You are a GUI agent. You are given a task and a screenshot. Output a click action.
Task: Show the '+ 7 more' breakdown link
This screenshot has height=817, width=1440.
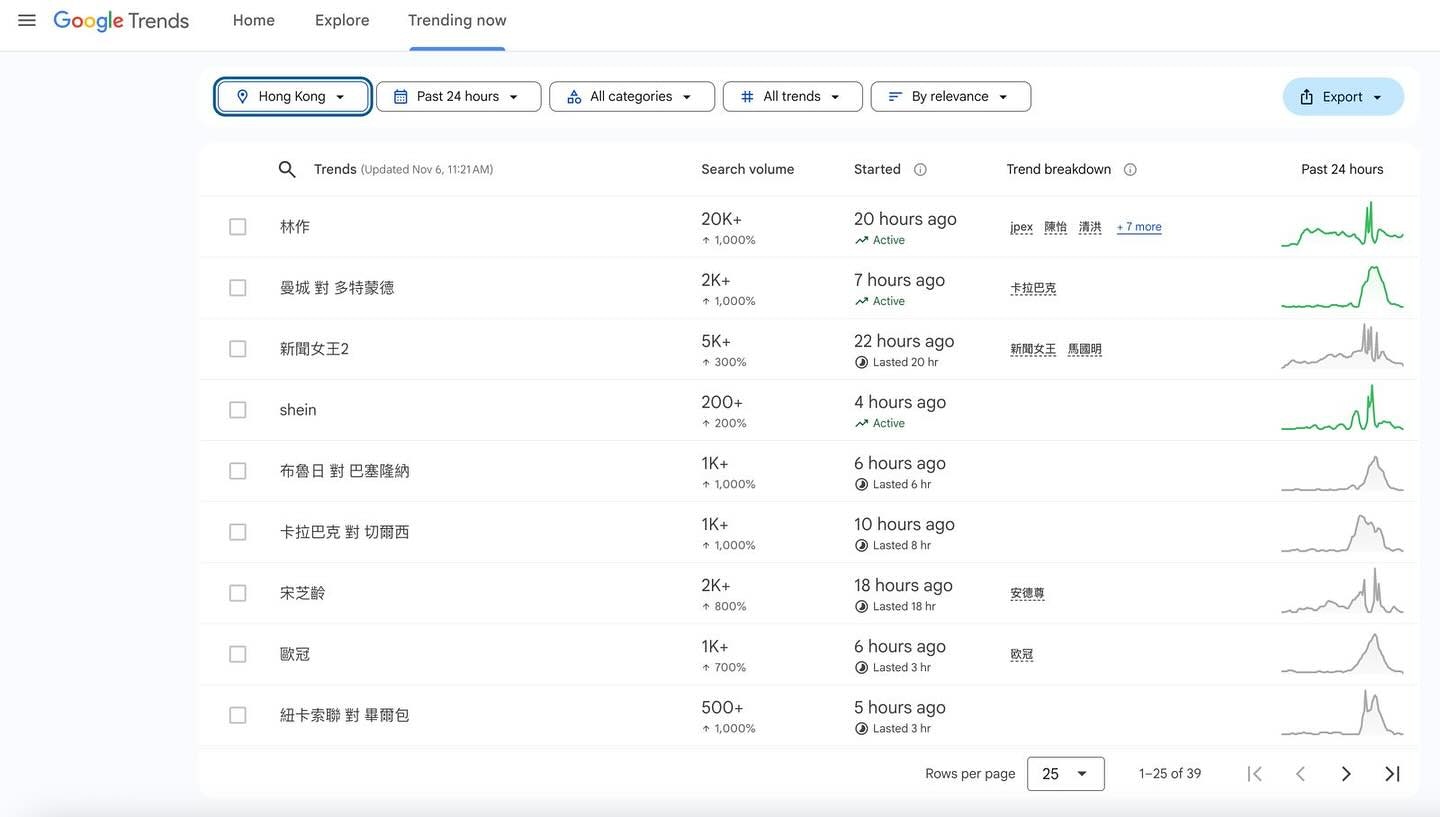coord(1139,227)
